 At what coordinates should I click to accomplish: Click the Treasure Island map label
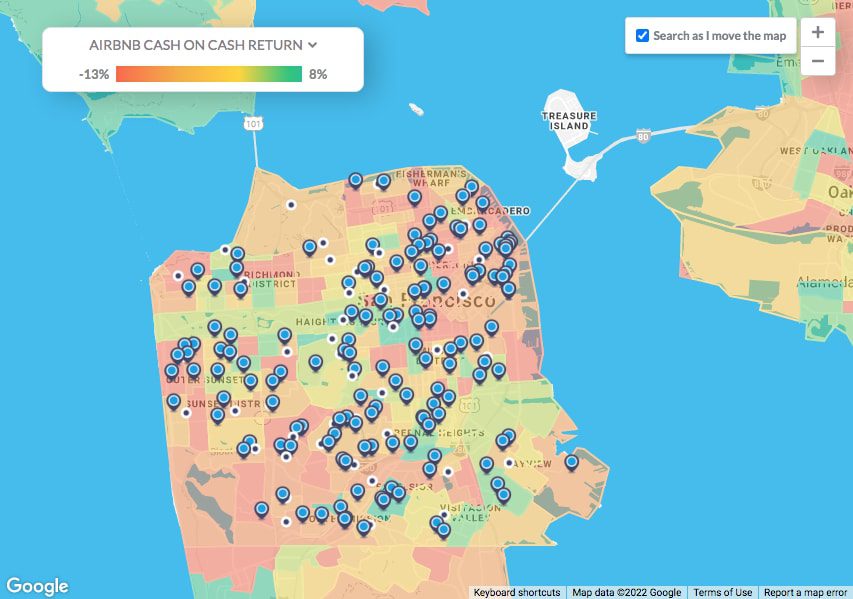(568, 121)
